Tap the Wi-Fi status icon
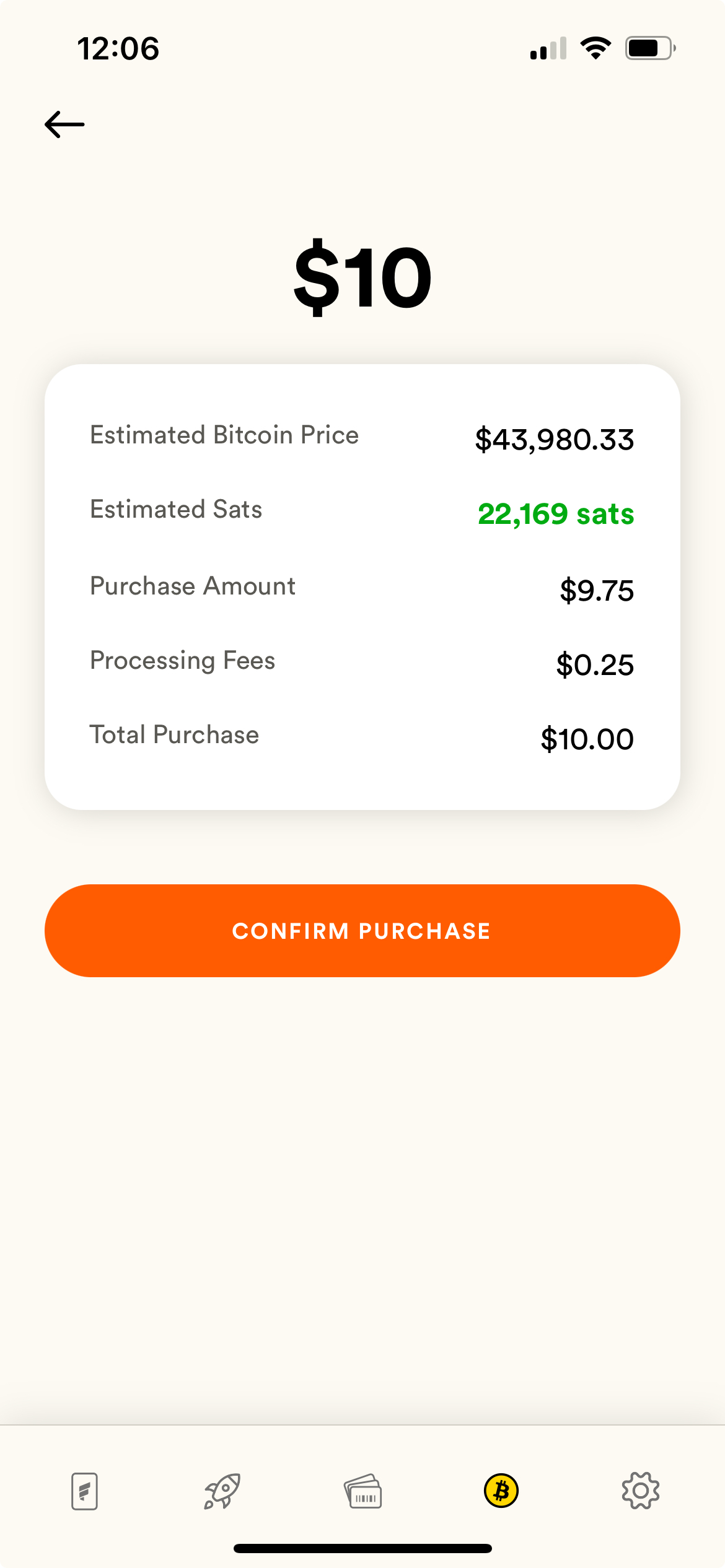This screenshot has height=1568, width=725. point(595,48)
